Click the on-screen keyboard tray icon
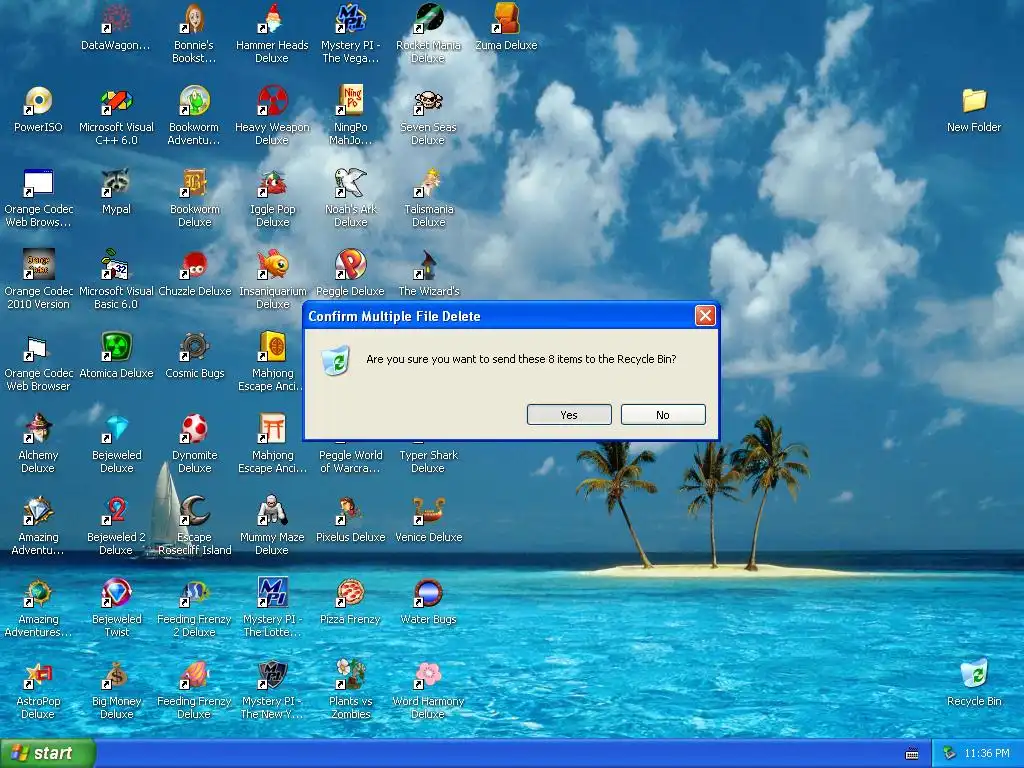1024x768 pixels. pos(912,754)
